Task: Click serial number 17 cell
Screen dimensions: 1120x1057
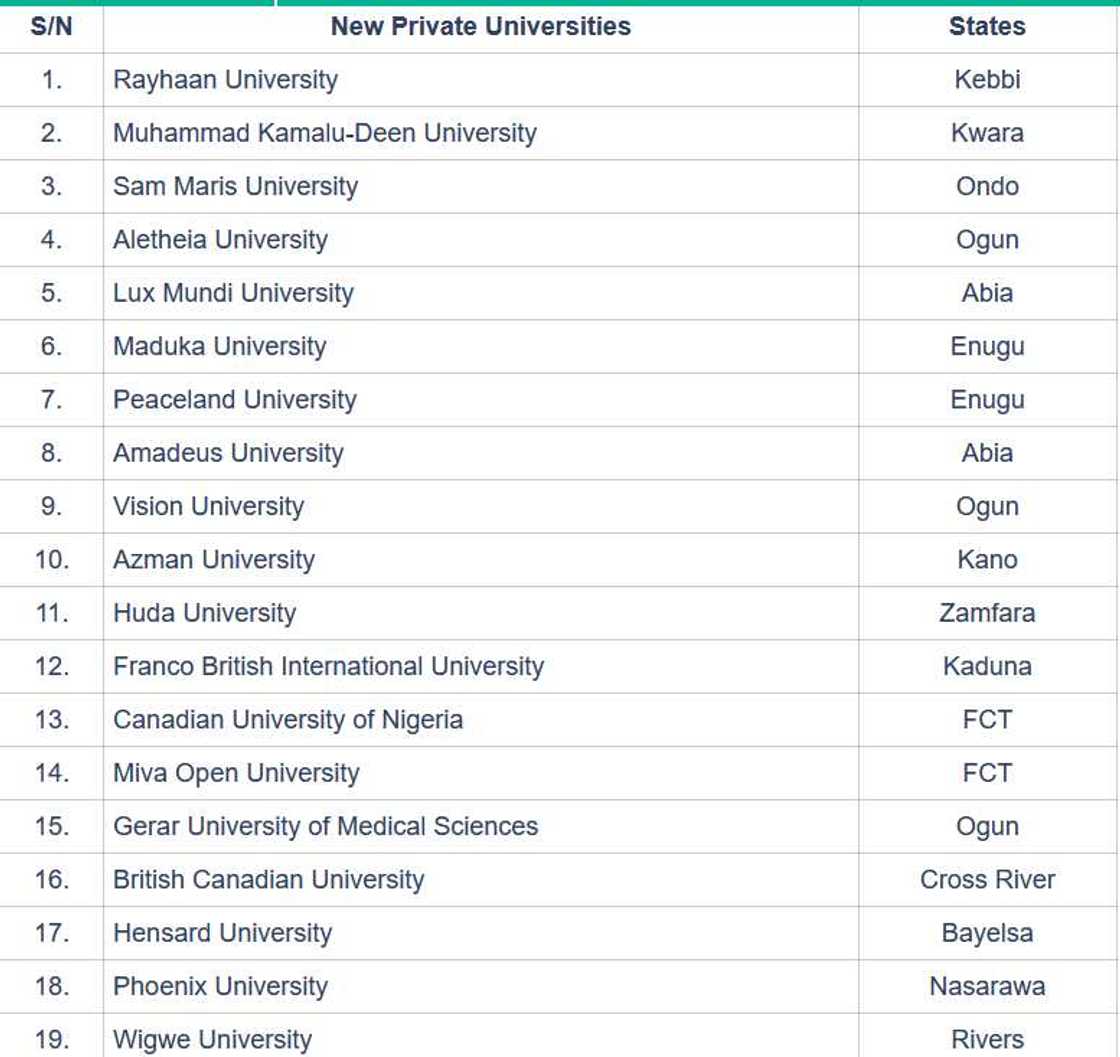Action: tap(51, 933)
